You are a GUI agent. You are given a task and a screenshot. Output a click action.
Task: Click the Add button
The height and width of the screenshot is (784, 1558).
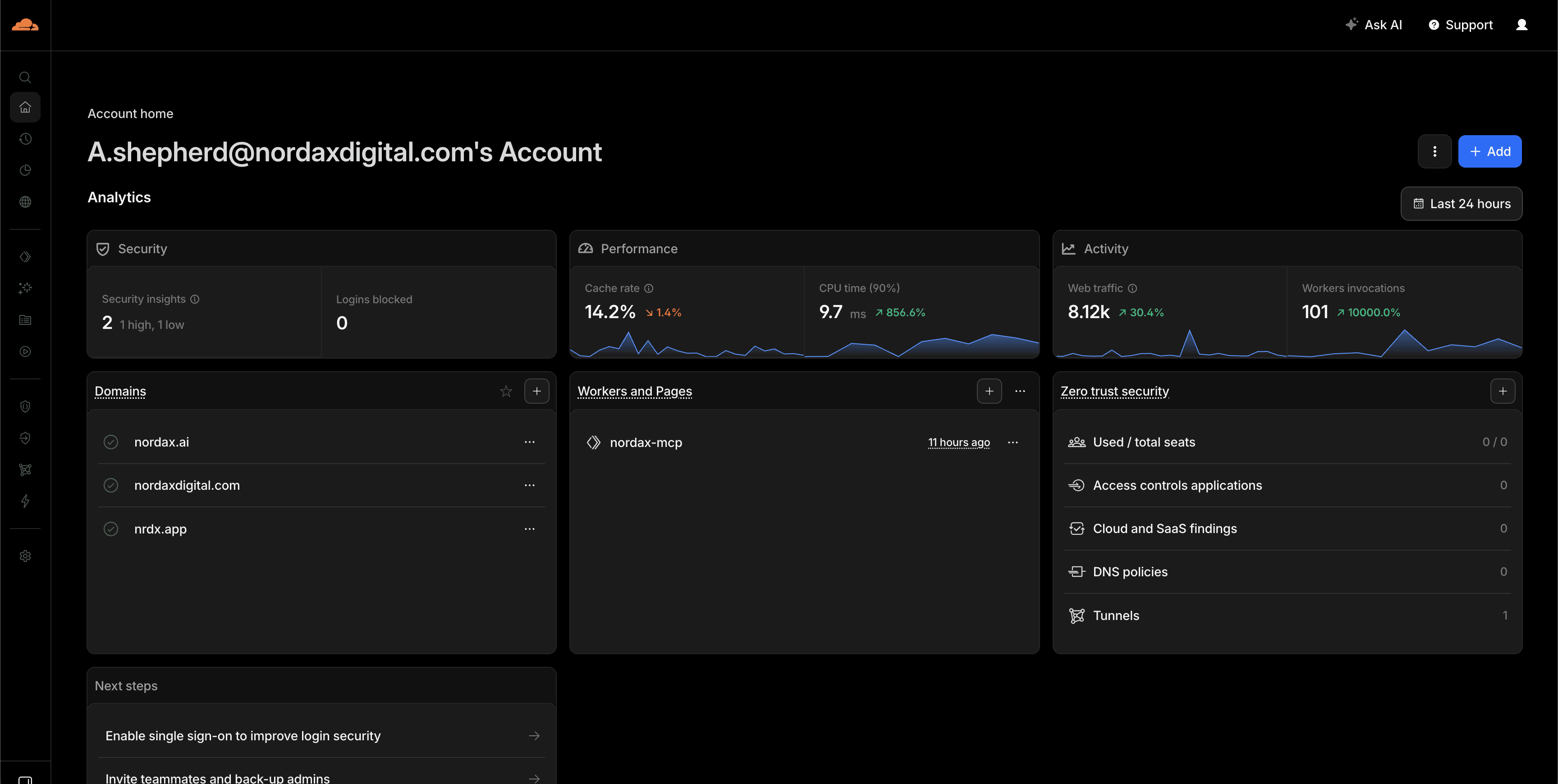tap(1489, 151)
